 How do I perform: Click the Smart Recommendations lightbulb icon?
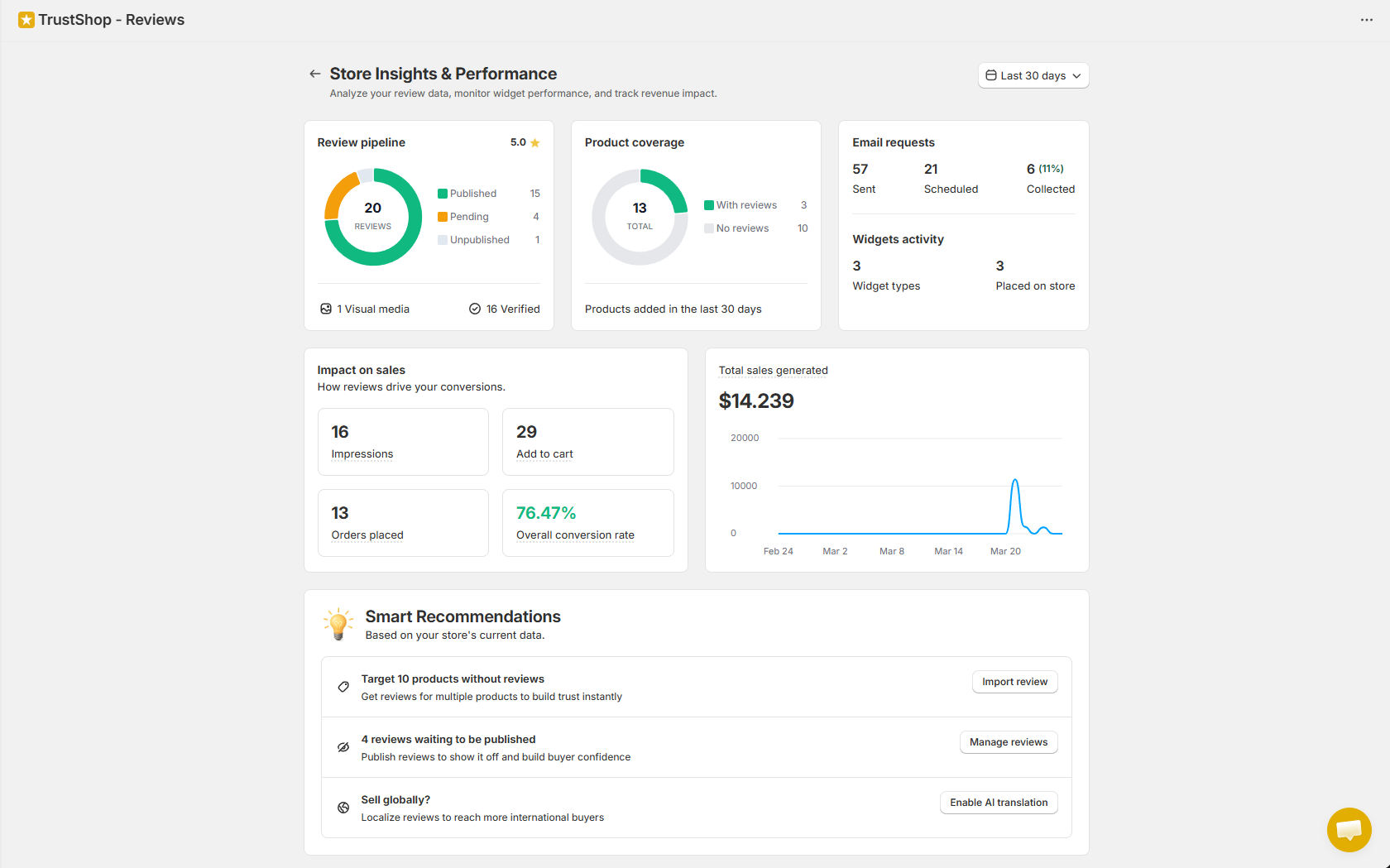(338, 625)
